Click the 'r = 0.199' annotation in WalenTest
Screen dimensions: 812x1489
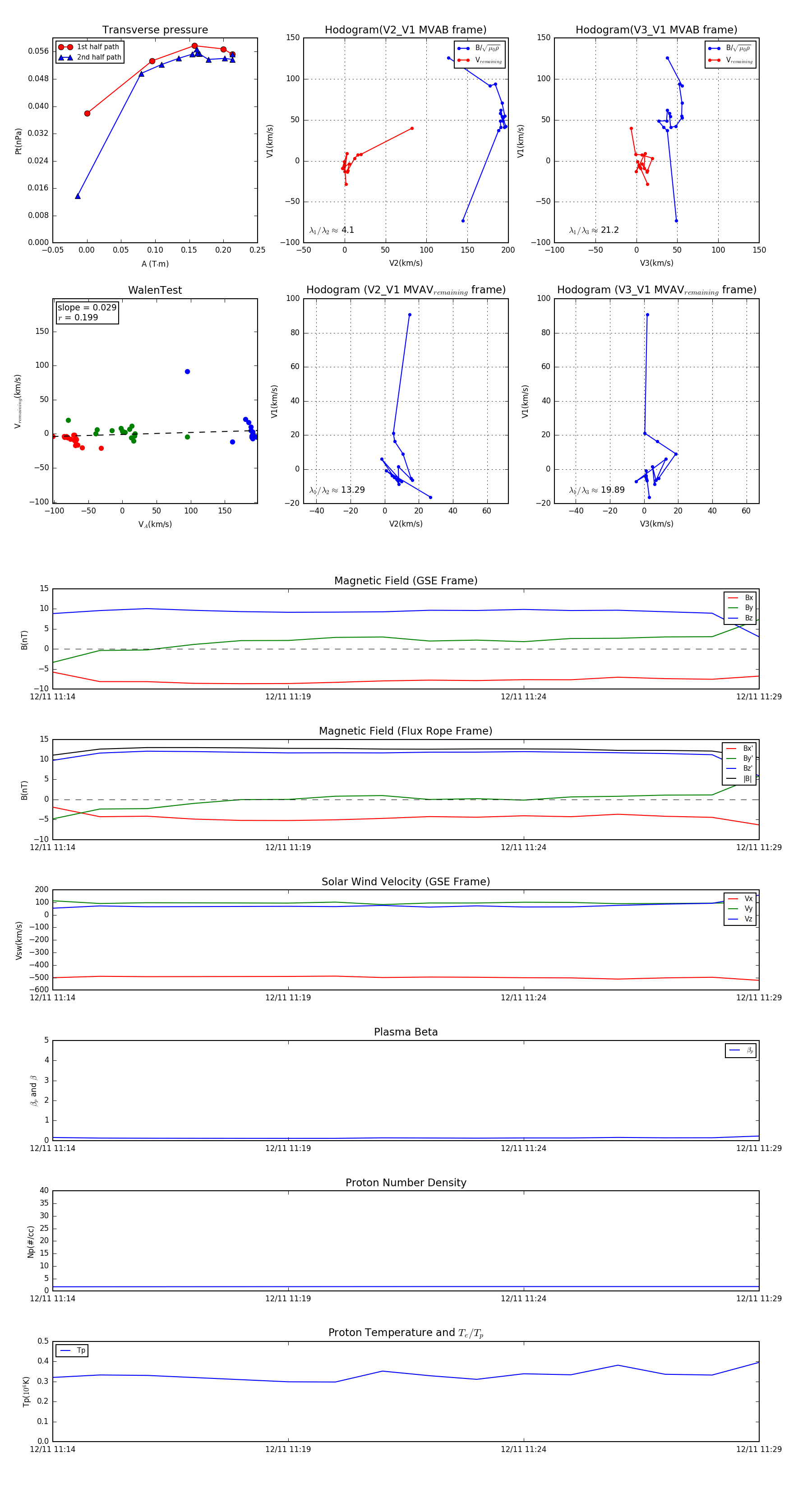pyautogui.click(x=78, y=318)
